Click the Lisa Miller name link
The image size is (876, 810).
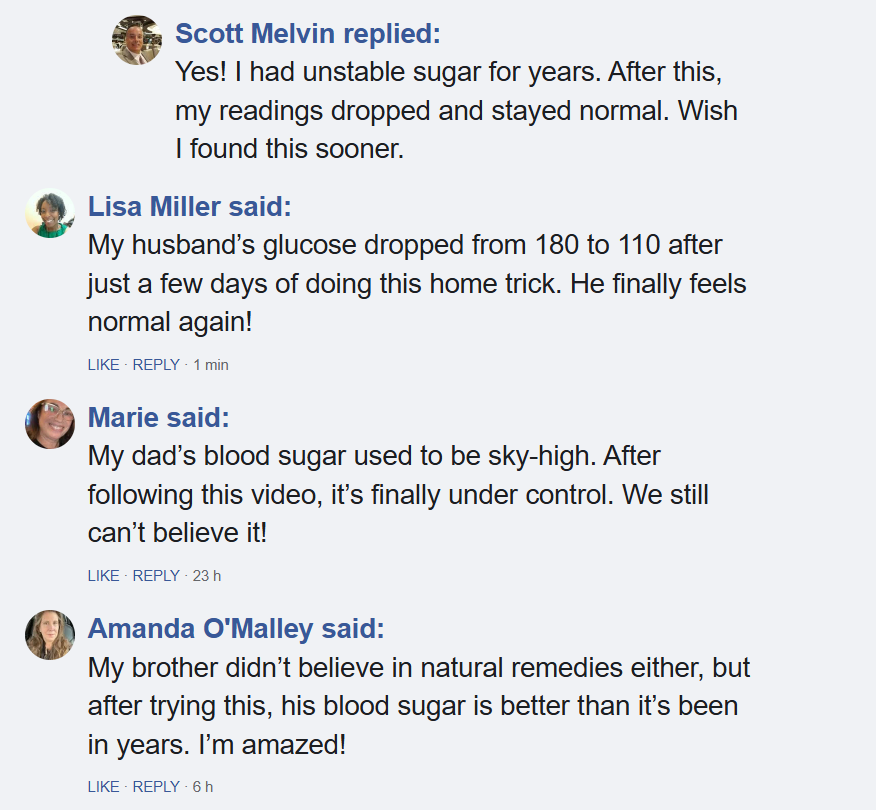(154, 207)
